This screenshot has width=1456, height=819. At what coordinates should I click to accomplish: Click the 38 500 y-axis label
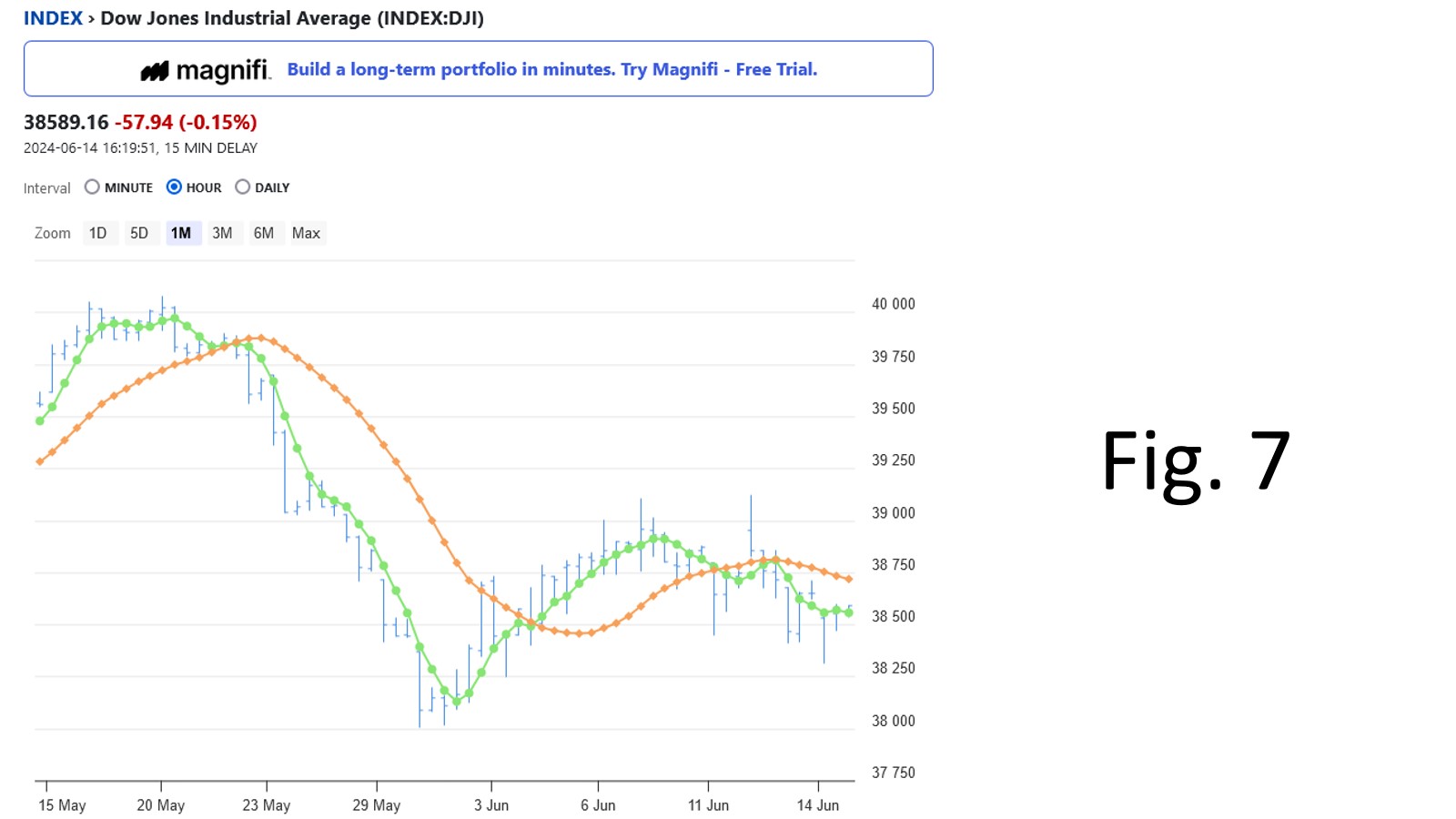(x=894, y=616)
